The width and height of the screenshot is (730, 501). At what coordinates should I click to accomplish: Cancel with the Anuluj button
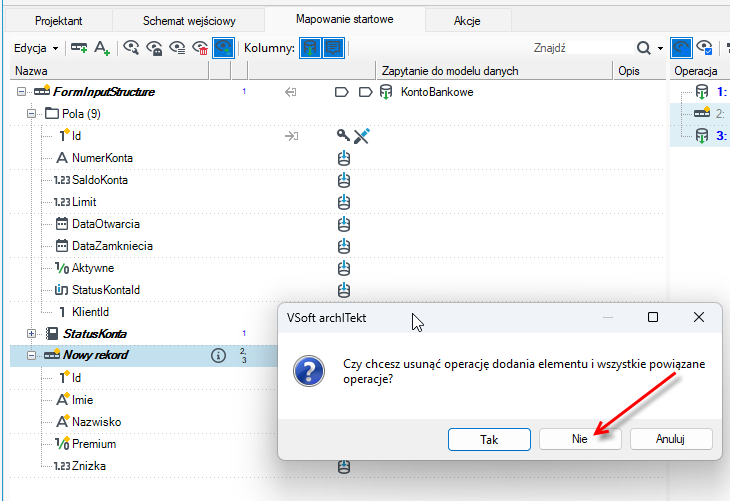(x=671, y=439)
